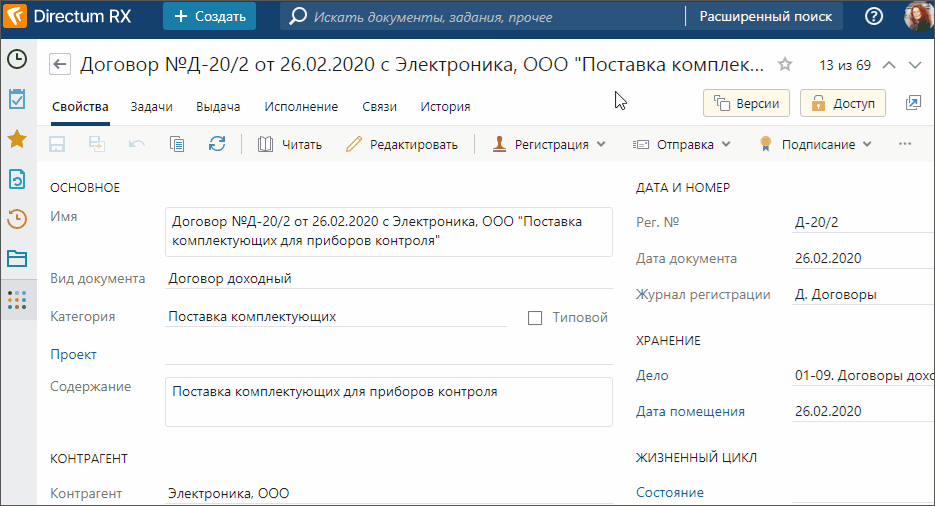935x506 pixels.
Task: Click the Directum RX logo icon
Action: point(15,16)
